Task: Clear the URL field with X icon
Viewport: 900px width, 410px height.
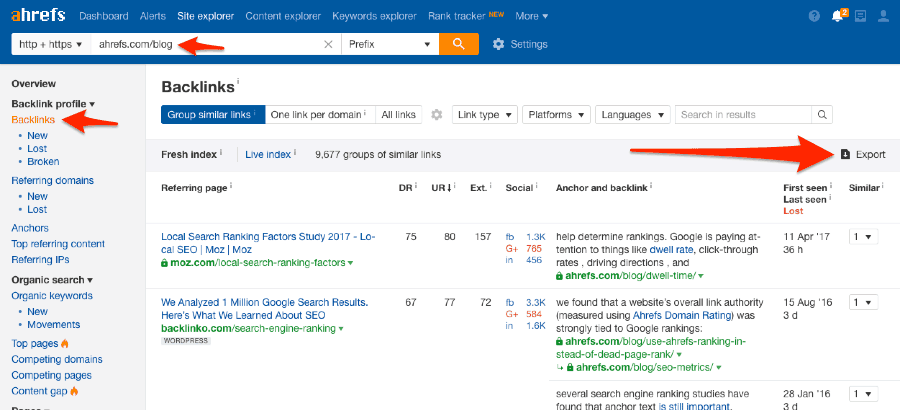Action: pos(329,44)
